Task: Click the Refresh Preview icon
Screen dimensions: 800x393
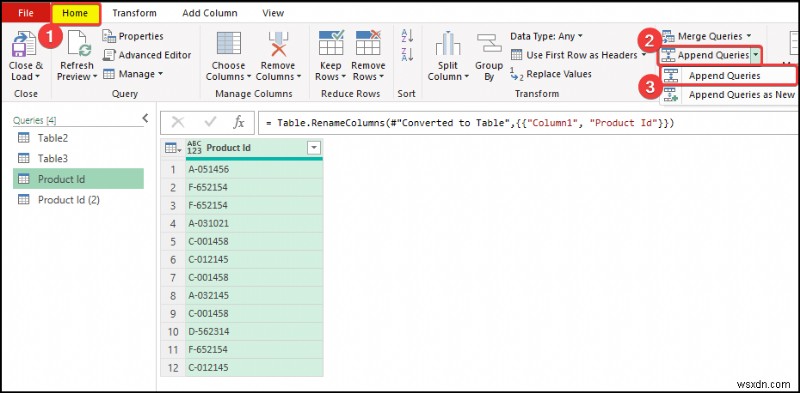Action: coord(79,43)
